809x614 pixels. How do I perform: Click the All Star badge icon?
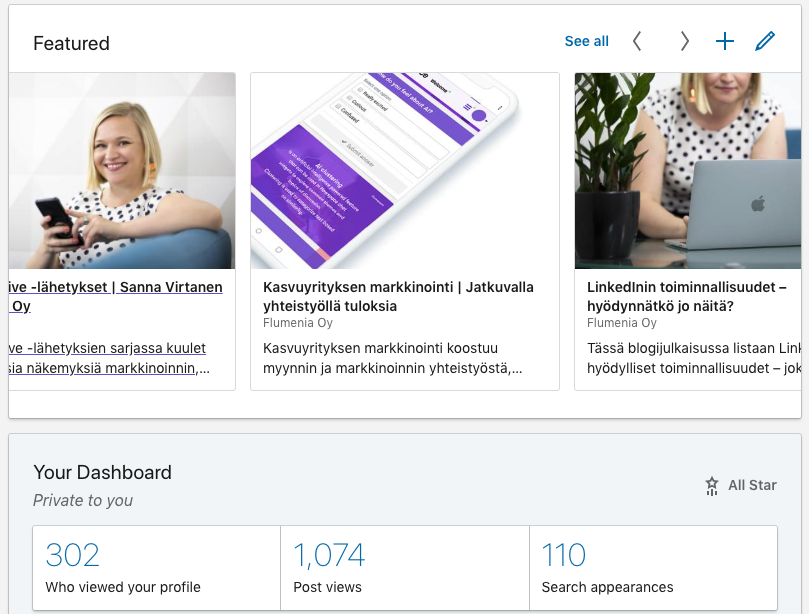pos(712,486)
